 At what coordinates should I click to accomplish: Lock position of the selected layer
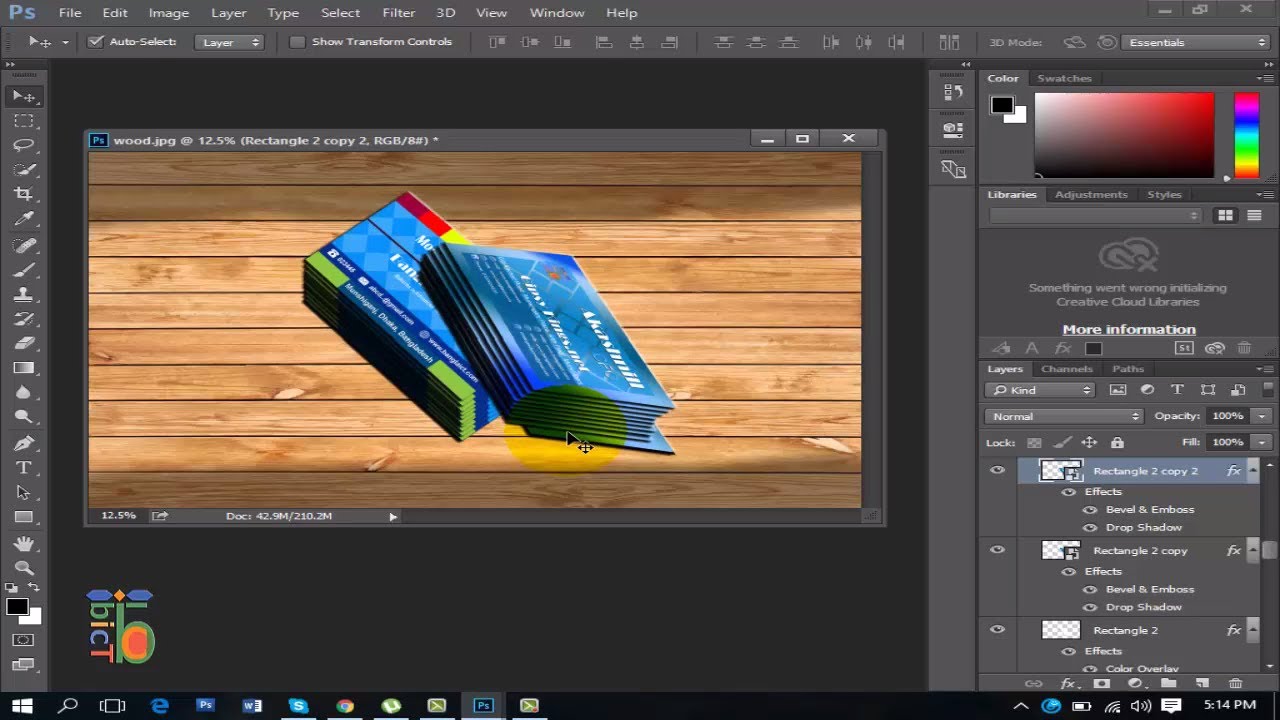(x=1089, y=442)
